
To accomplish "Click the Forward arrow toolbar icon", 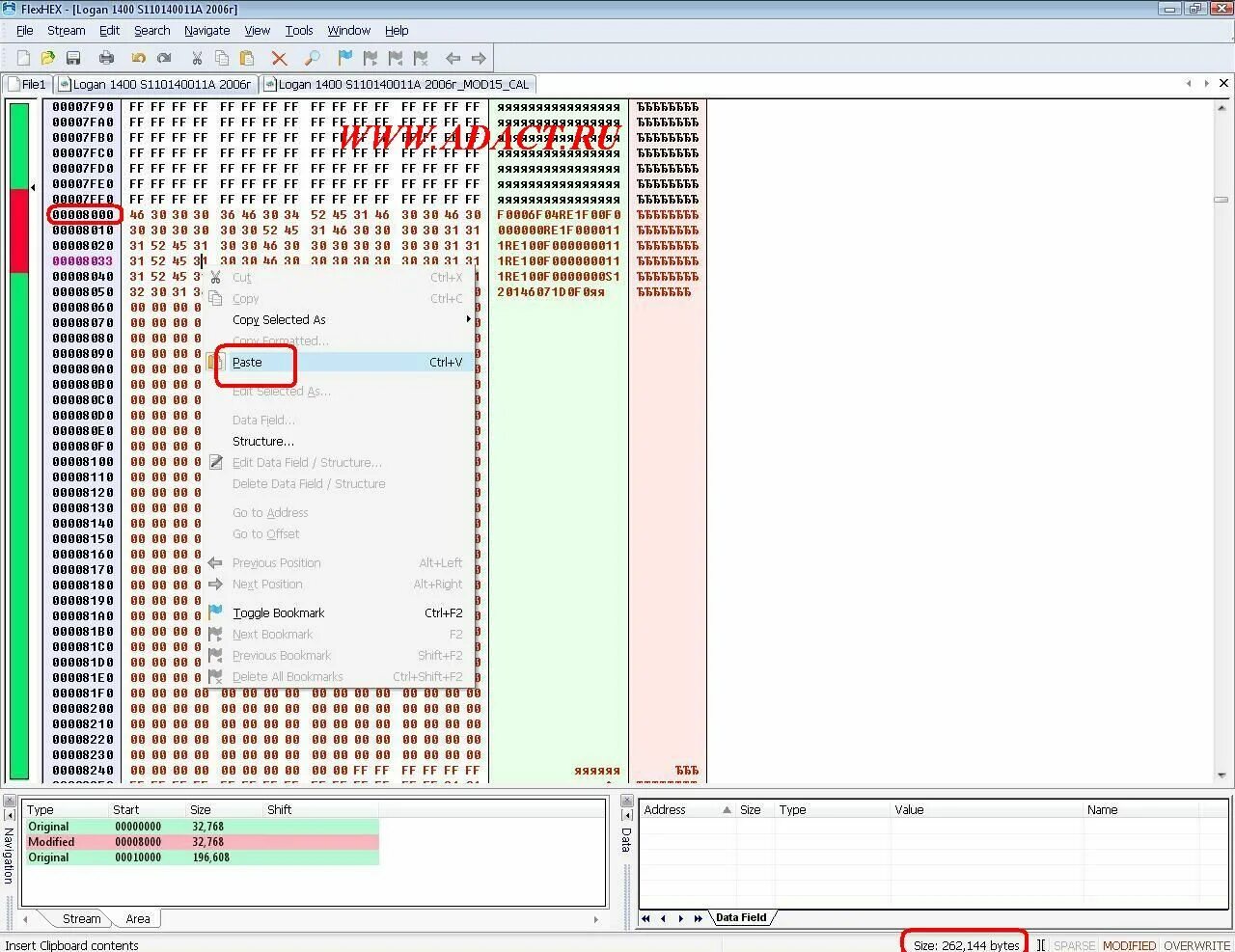I will (478, 58).
